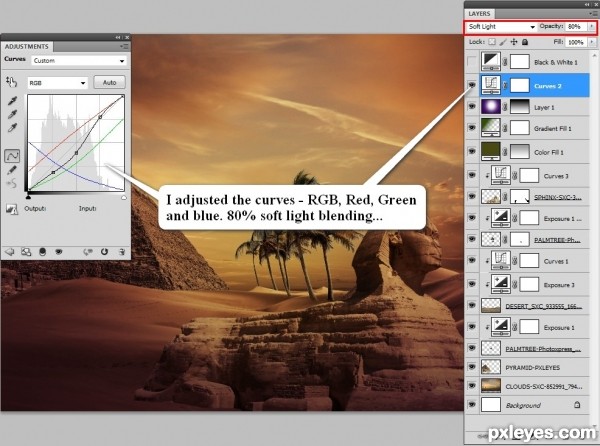Open the Fill slider arrow
Viewport: 600px width, 446px height.
click(592, 42)
